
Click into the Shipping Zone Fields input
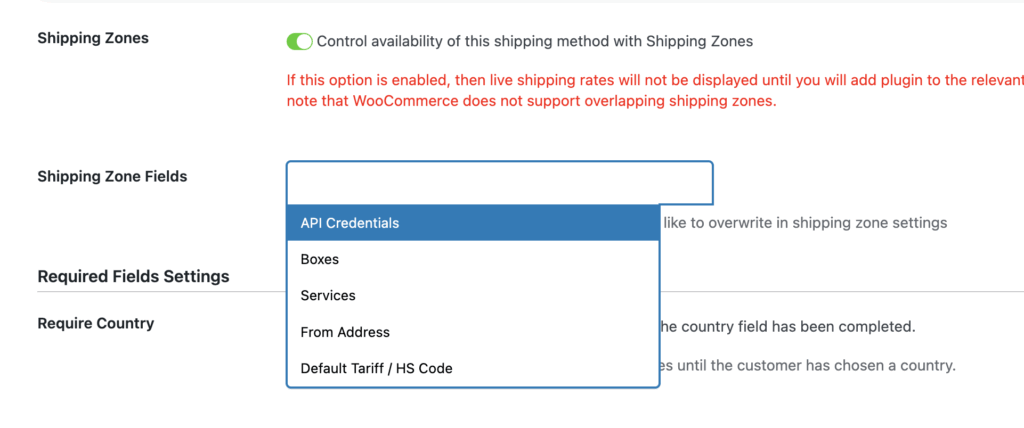click(499, 183)
